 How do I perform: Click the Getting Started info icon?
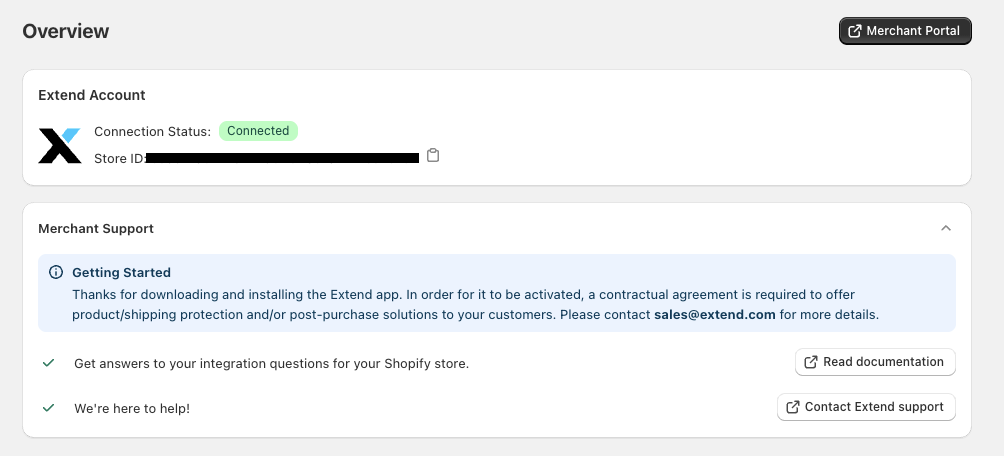click(x=56, y=272)
